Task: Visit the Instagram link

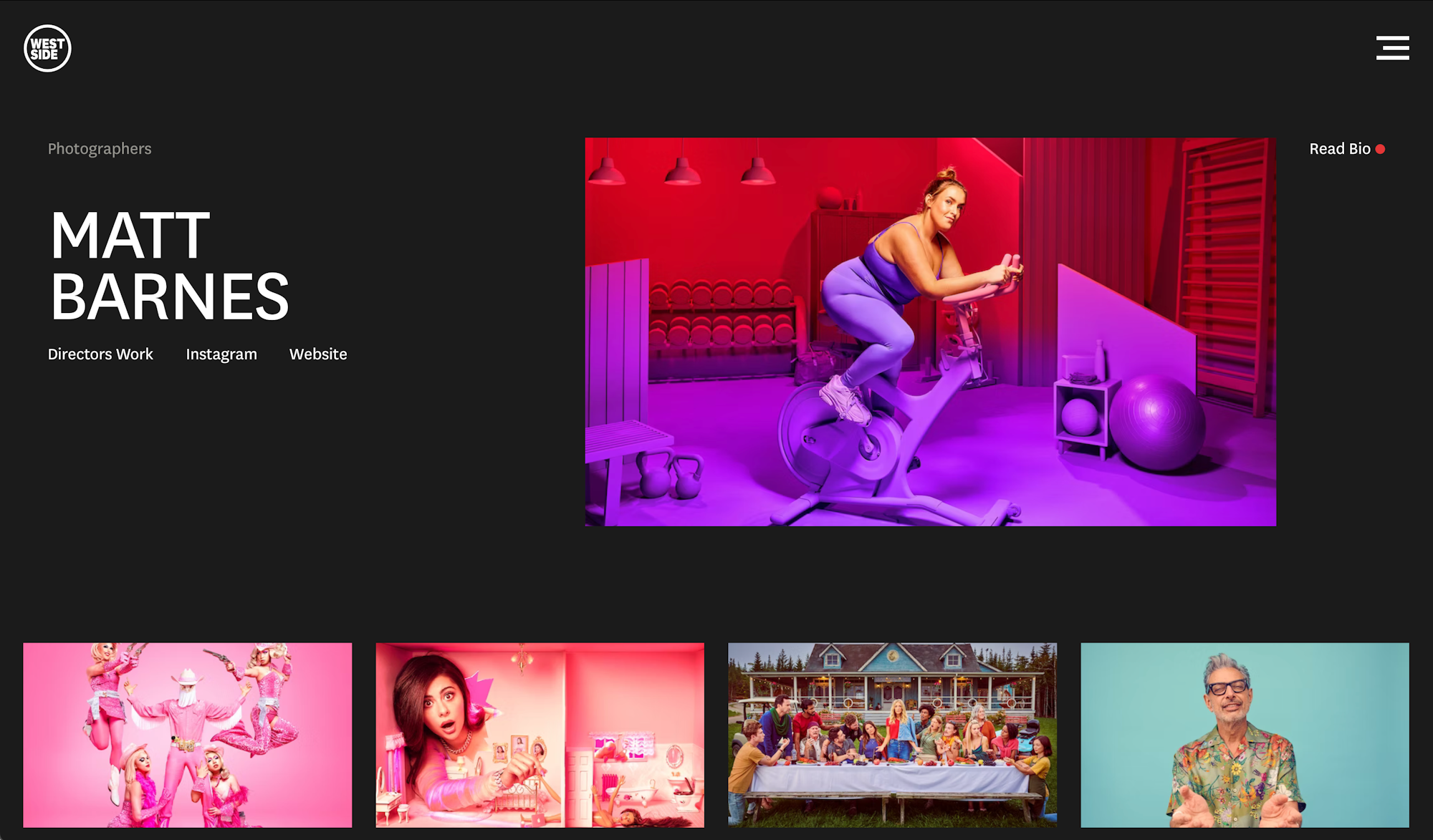Action: [221, 354]
